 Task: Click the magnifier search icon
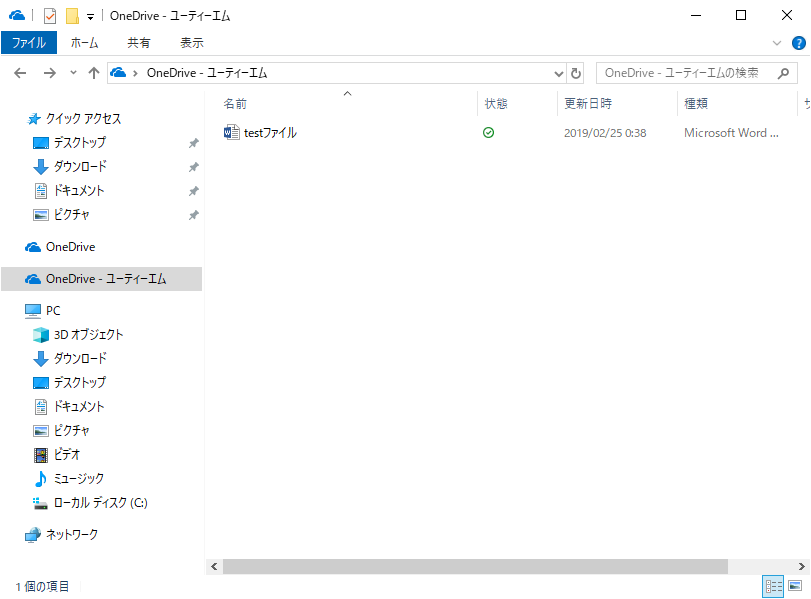[x=783, y=73]
